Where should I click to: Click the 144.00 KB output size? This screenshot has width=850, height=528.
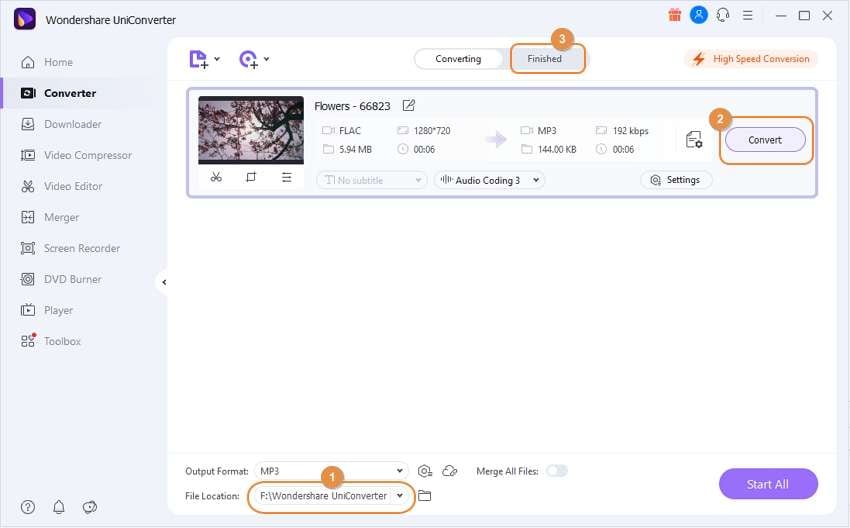557,149
